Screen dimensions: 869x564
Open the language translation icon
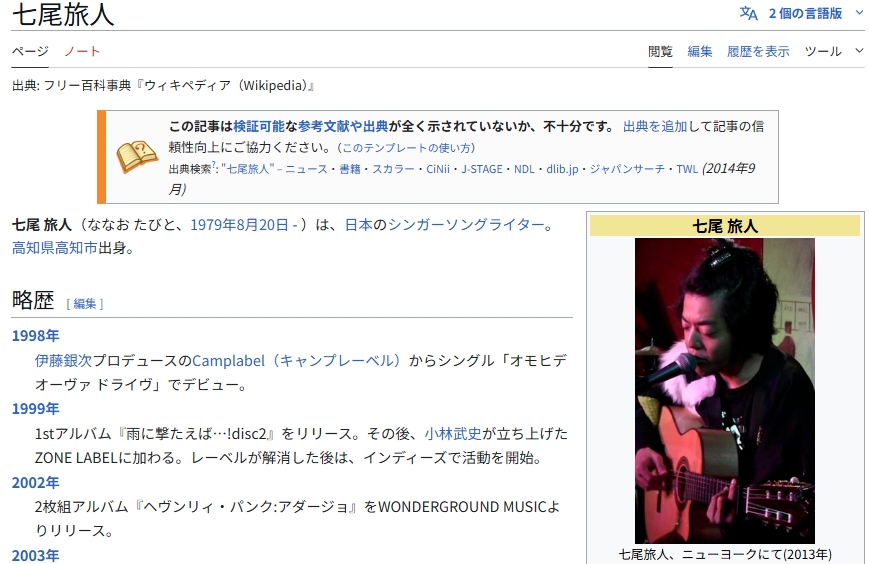748,13
